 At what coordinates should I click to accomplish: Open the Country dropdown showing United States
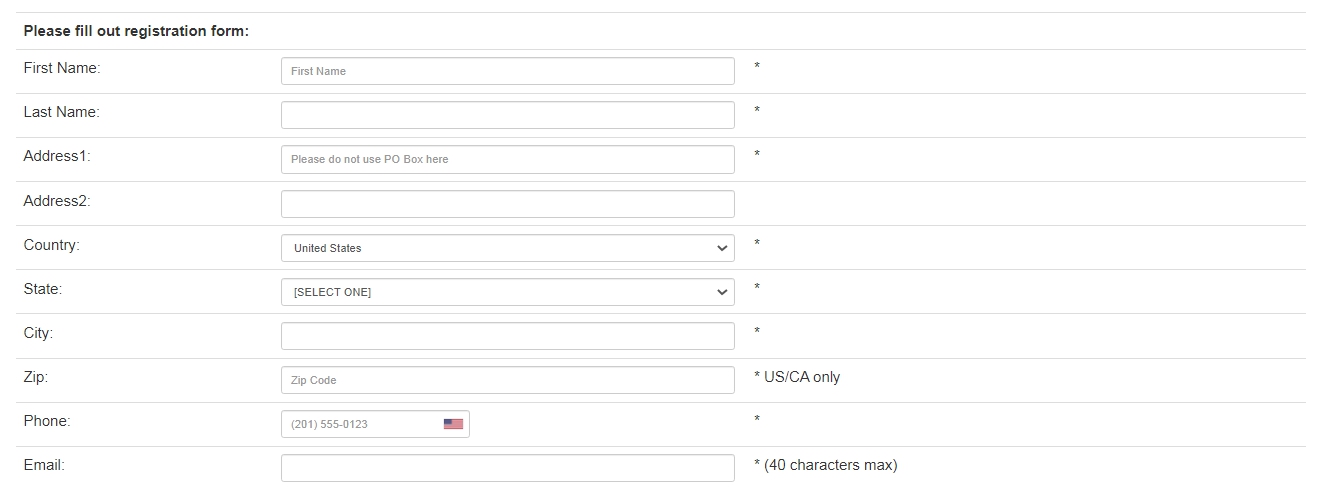tap(508, 248)
